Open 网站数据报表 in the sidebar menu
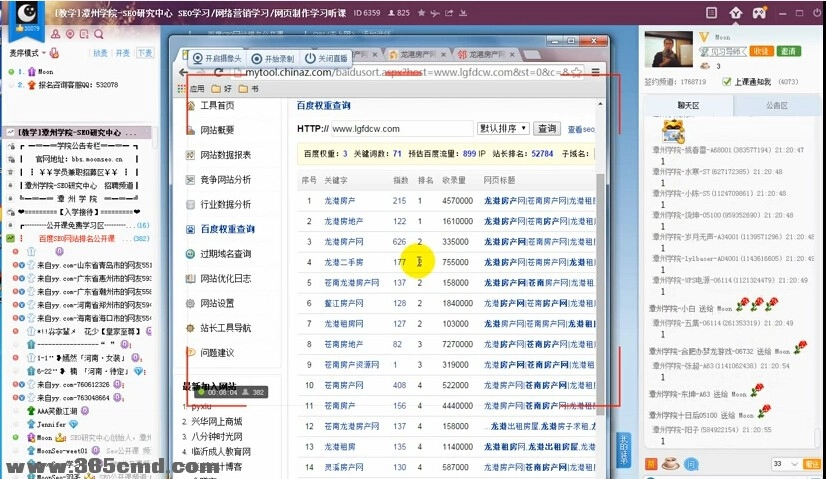Image resolution: width=826 pixels, height=479 pixels. (225, 155)
